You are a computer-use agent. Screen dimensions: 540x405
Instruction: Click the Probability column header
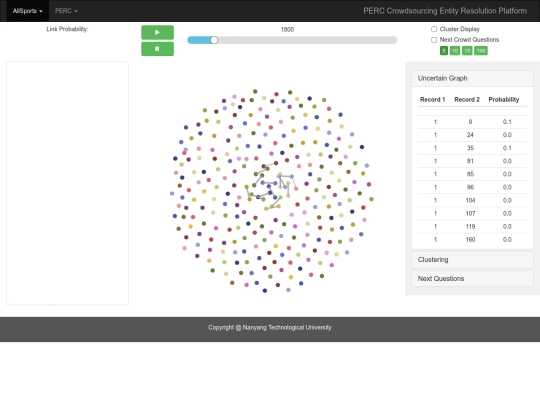tap(503, 100)
